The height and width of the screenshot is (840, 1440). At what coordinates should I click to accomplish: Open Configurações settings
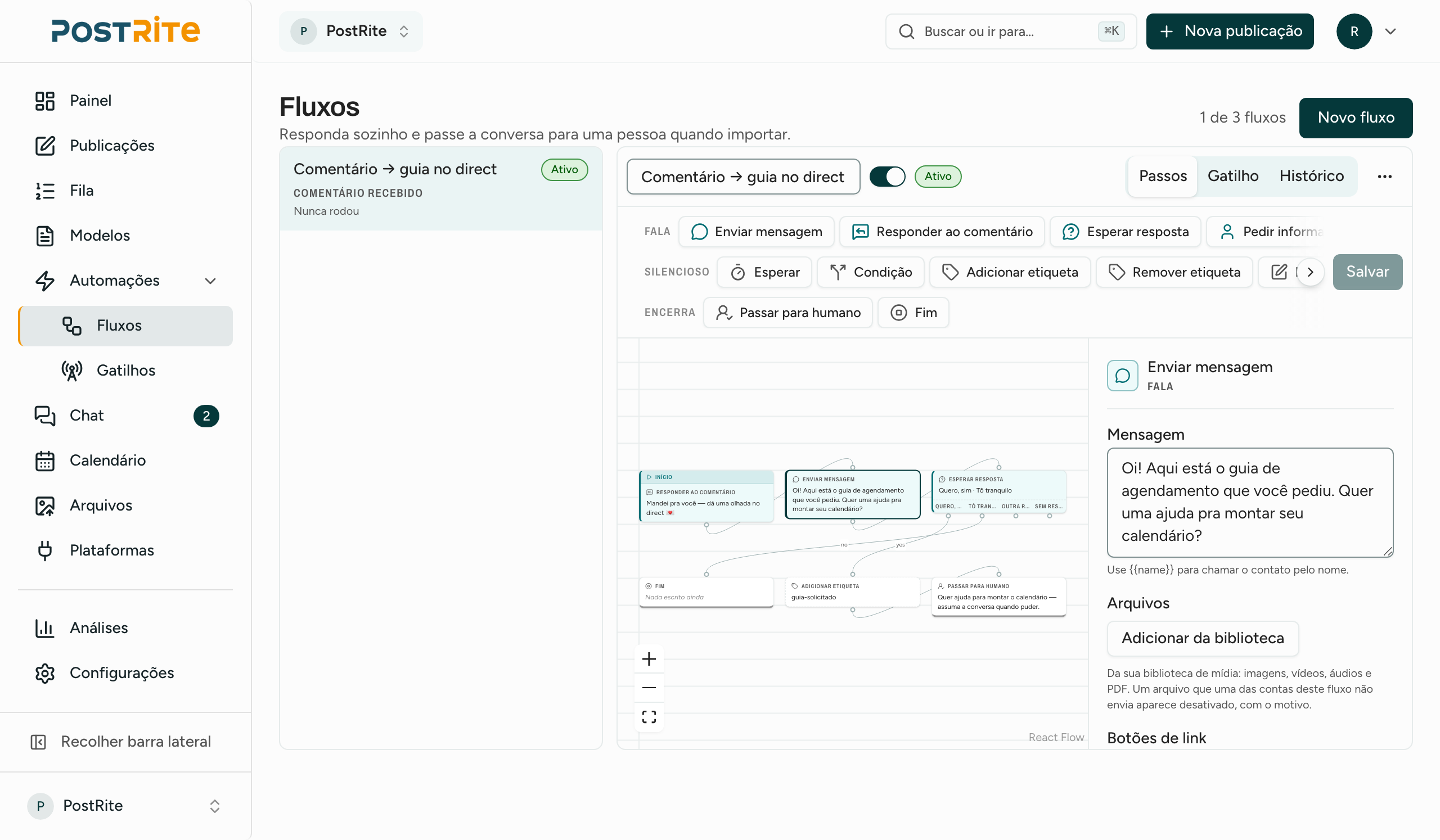[125, 673]
